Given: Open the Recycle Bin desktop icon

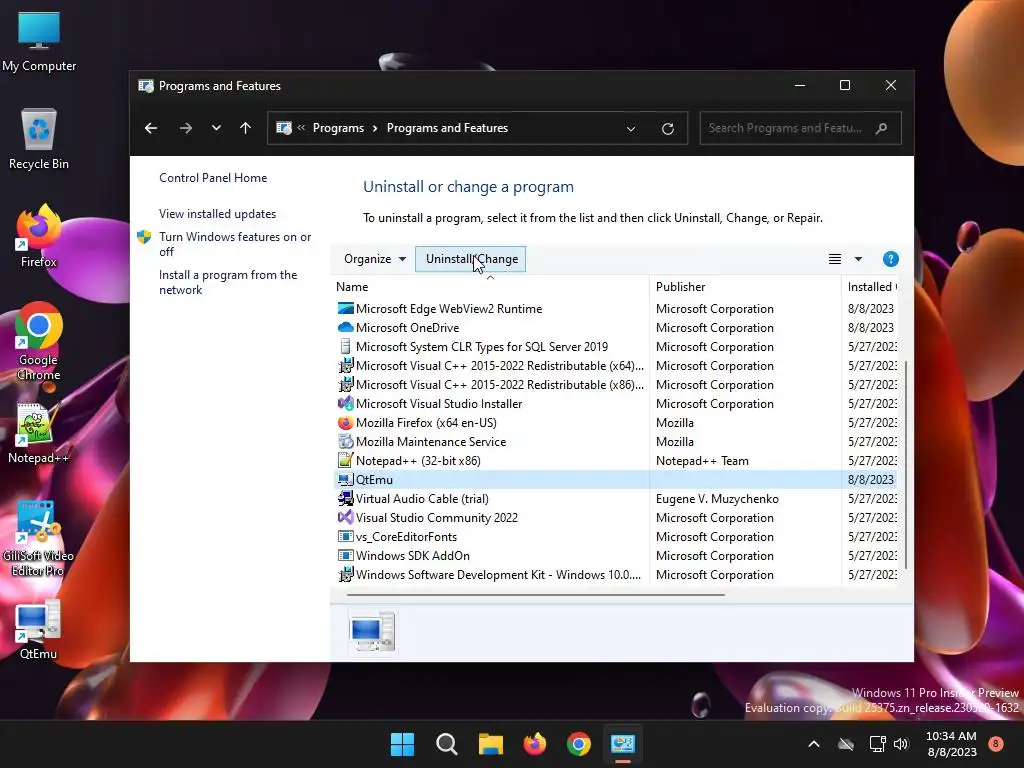Looking at the screenshot, I should [39, 140].
